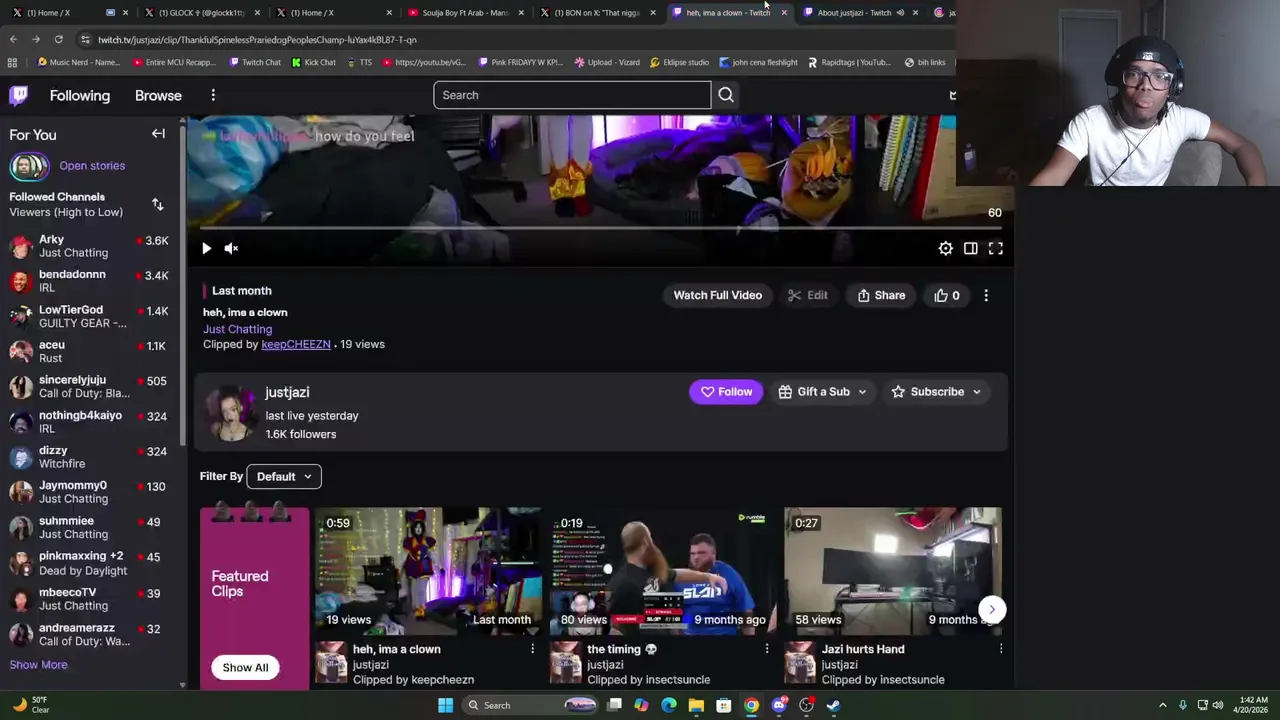Open the keepCHEEZN clipper link
This screenshot has width=1280, height=720.
click(295, 344)
